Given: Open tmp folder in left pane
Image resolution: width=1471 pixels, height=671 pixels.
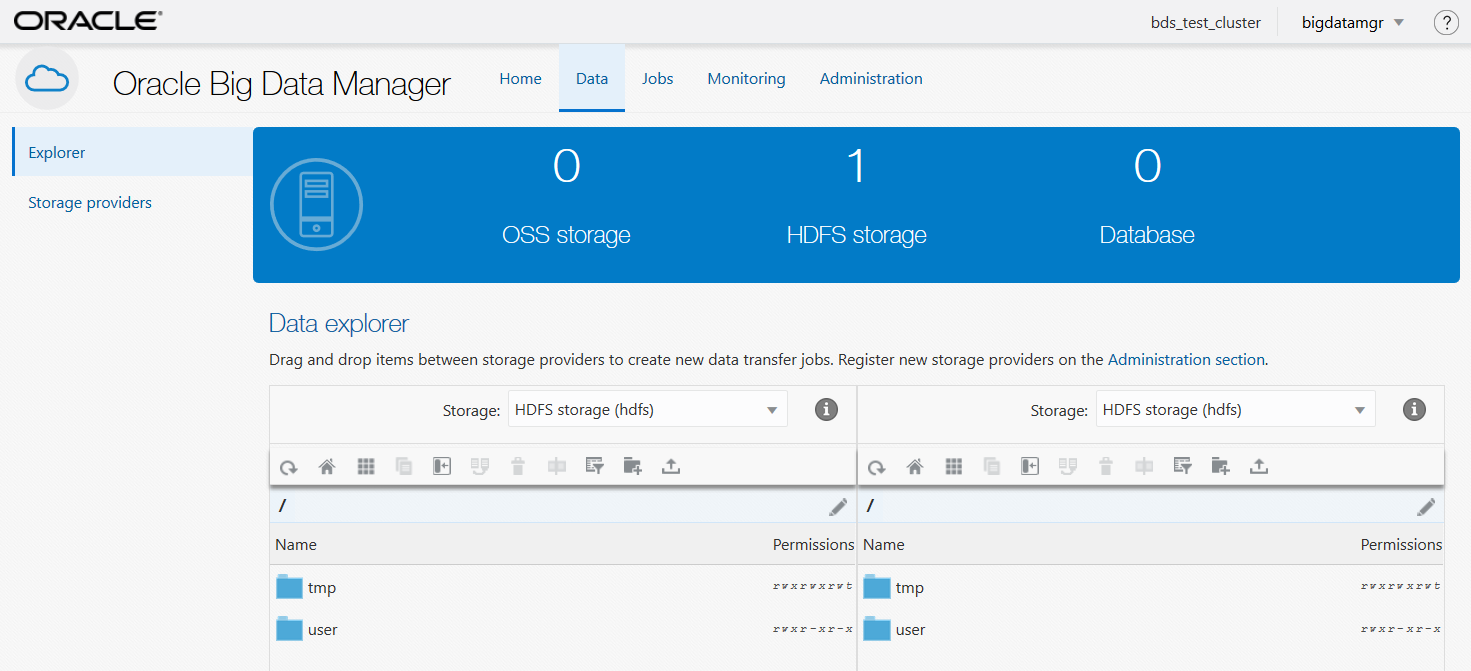Looking at the screenshot, I should tap(307, 587).
